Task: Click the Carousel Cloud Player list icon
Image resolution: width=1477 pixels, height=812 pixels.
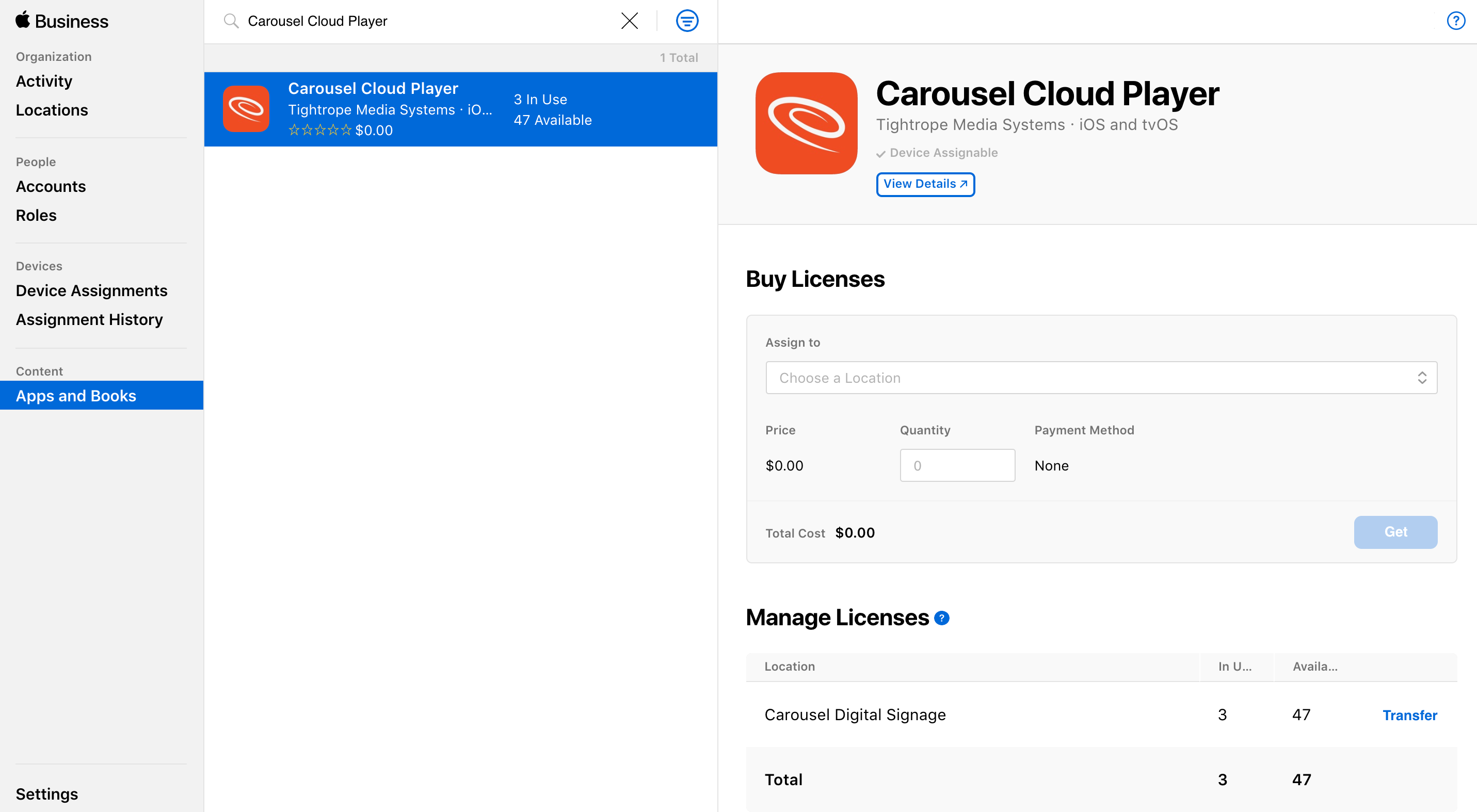Action: tap(246, 109)
